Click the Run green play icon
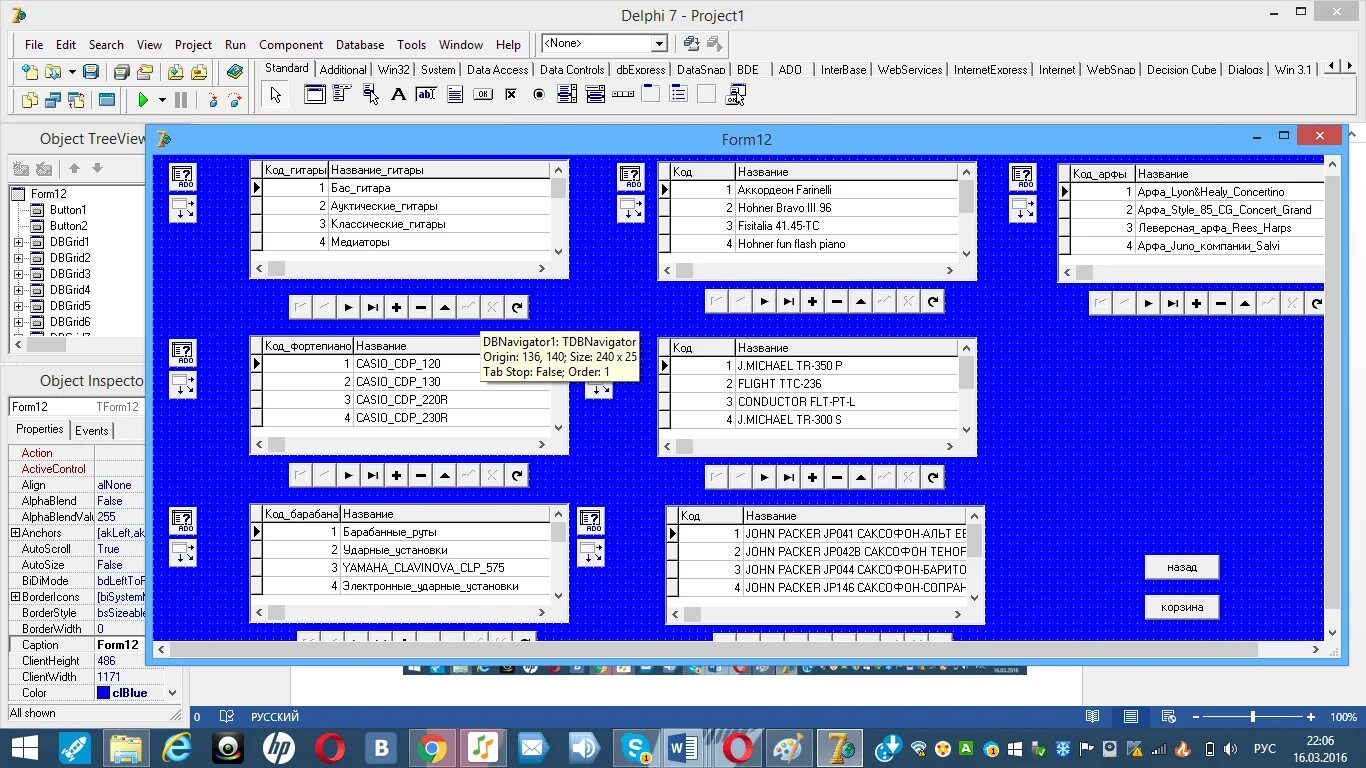 coord(143,100)
